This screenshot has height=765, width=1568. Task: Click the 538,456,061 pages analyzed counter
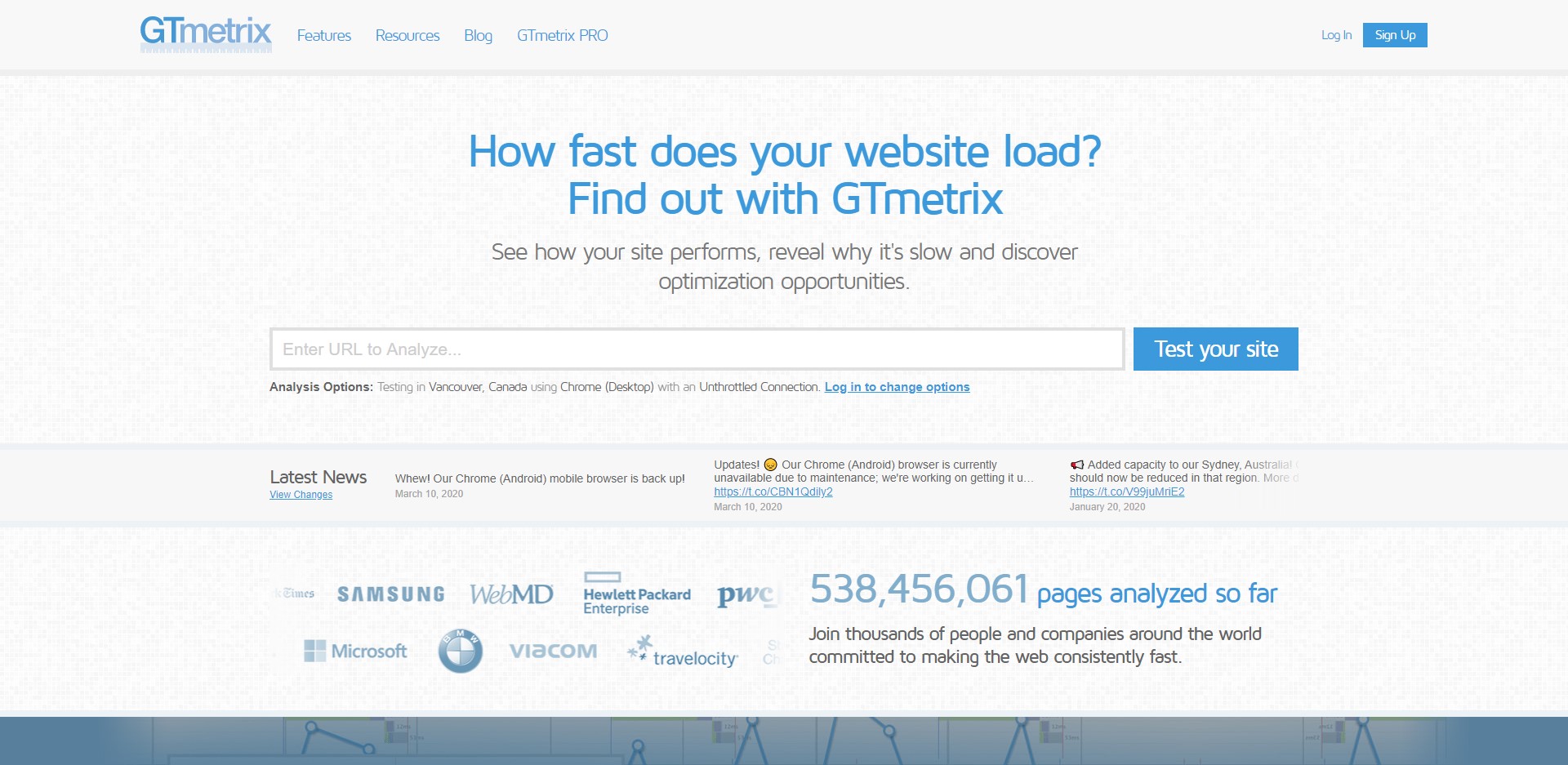[1044, 590]
